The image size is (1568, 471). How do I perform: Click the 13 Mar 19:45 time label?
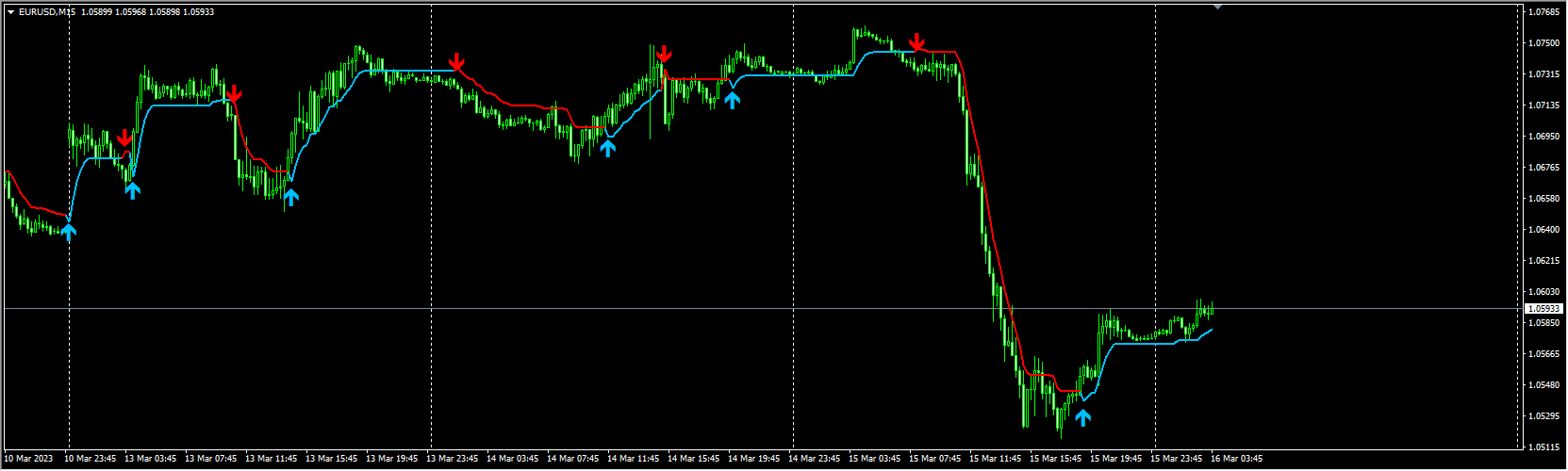(392, 459)
